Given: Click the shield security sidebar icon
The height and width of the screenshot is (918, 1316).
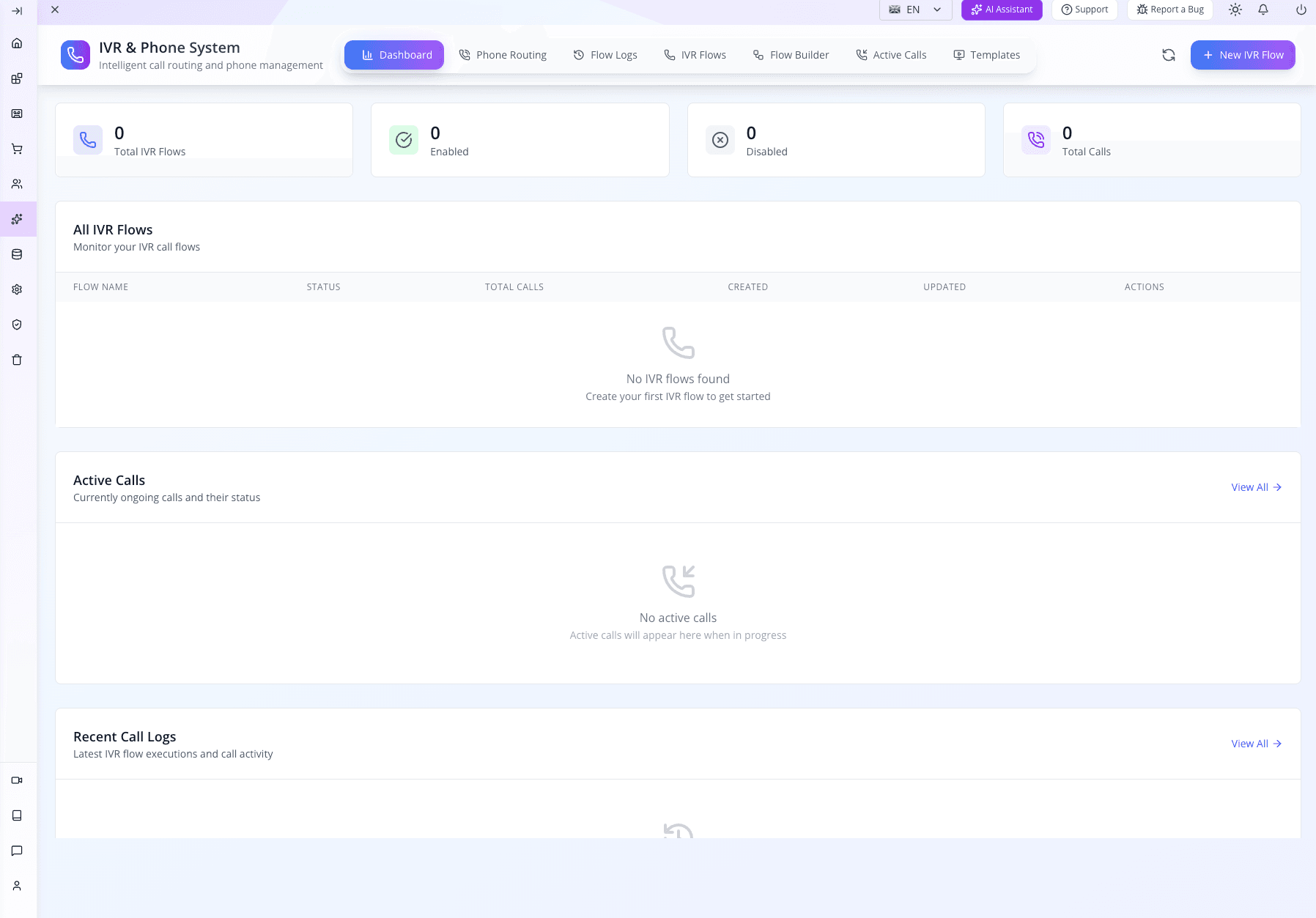Looking at the screenshot, I should coord(17,325).
